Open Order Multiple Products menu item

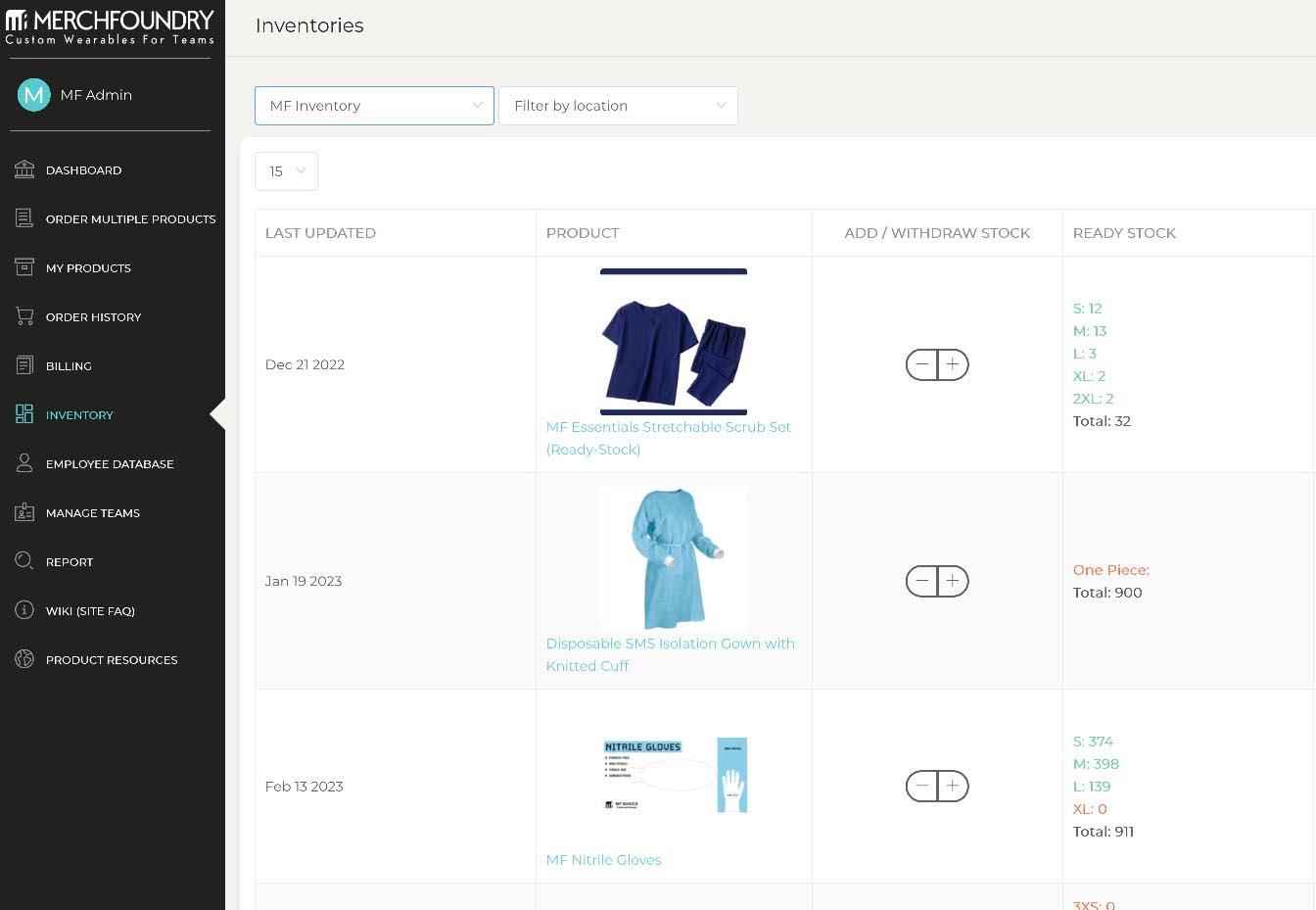(130, 219)
